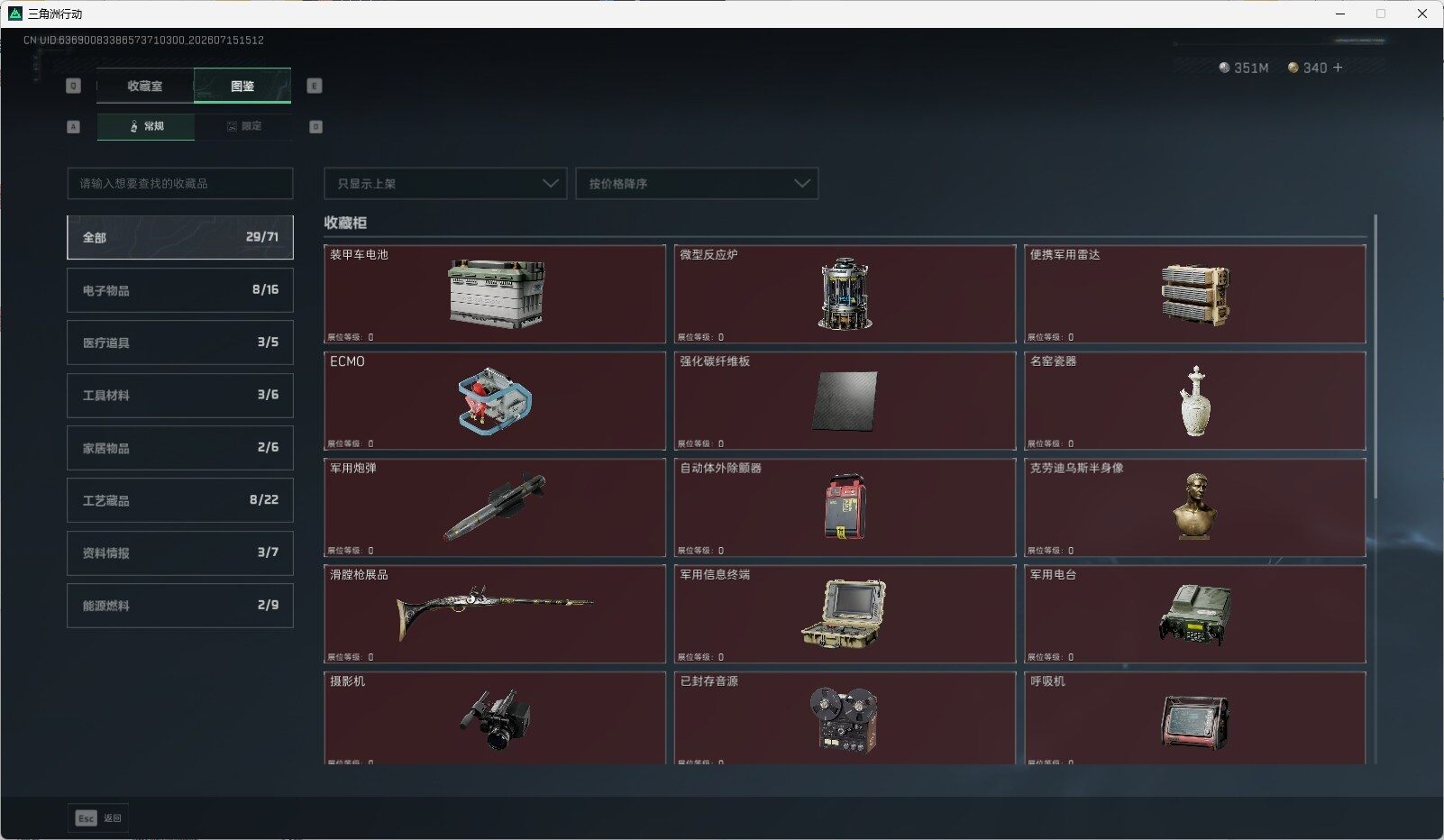1444x840 pixels.
Task: Select the 资料情报 category
Action: [180, 552]
